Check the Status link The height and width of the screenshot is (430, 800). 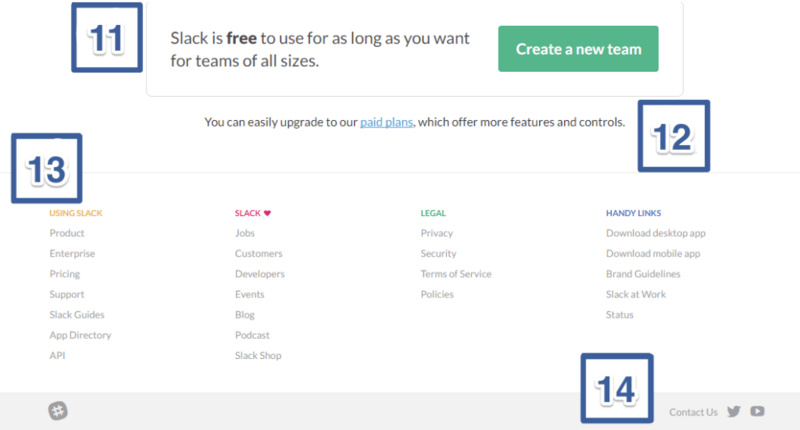620,315
